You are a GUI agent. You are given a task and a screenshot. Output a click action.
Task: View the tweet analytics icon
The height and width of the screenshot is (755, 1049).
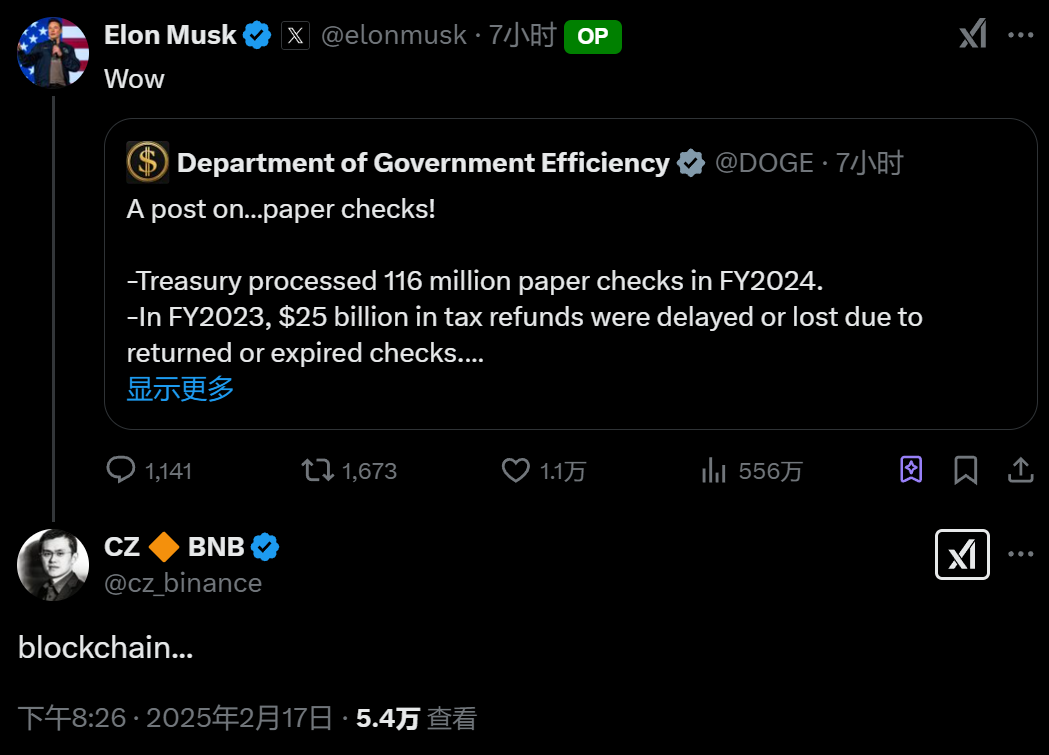tap(714, 470)
